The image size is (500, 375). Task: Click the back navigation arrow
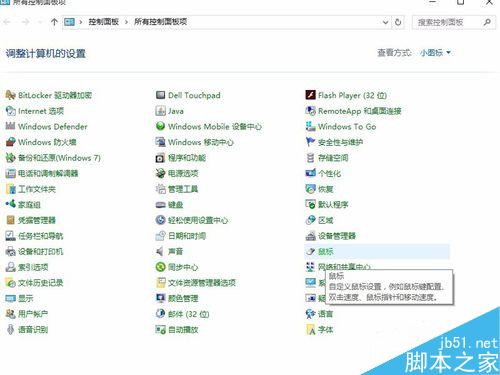point(7,22)
